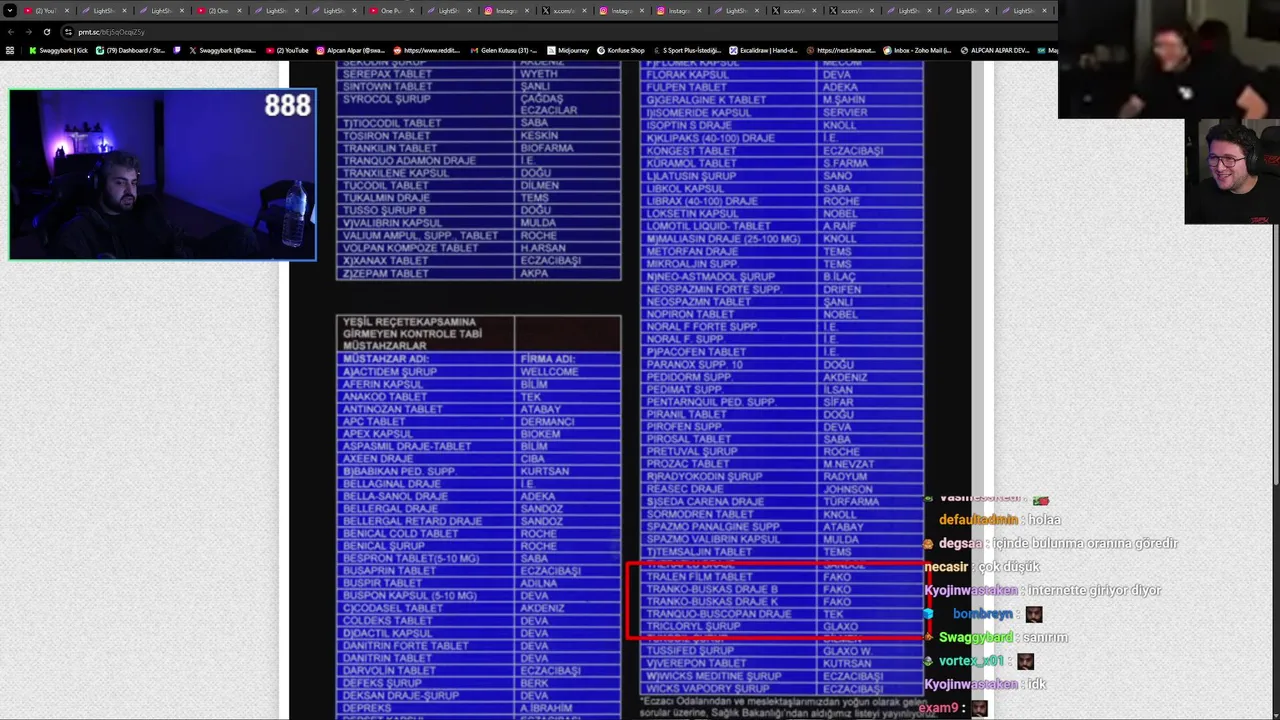1280x720 pixels.
Task: Click the 'ZIZEPAM TABLET' row
Action: pyautogui.click(x=478, y=273)
